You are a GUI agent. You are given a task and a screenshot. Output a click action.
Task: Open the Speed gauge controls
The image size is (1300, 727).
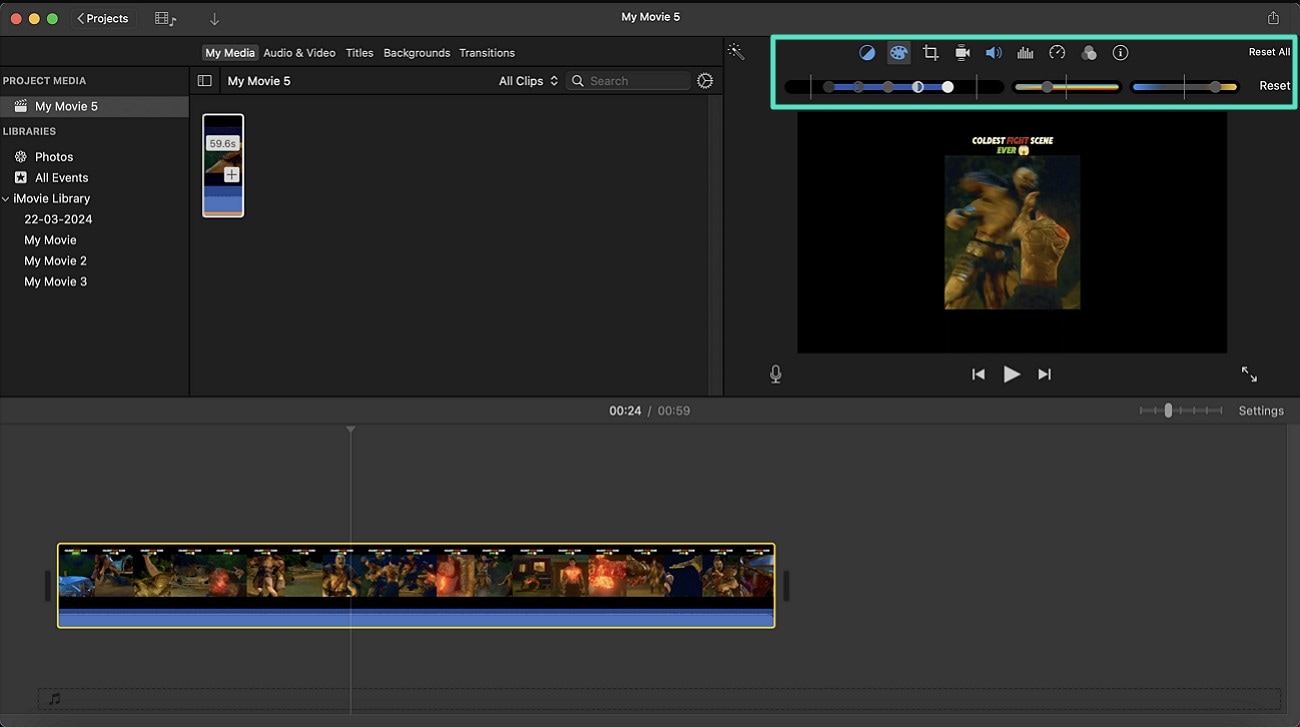coord(1057,53)
